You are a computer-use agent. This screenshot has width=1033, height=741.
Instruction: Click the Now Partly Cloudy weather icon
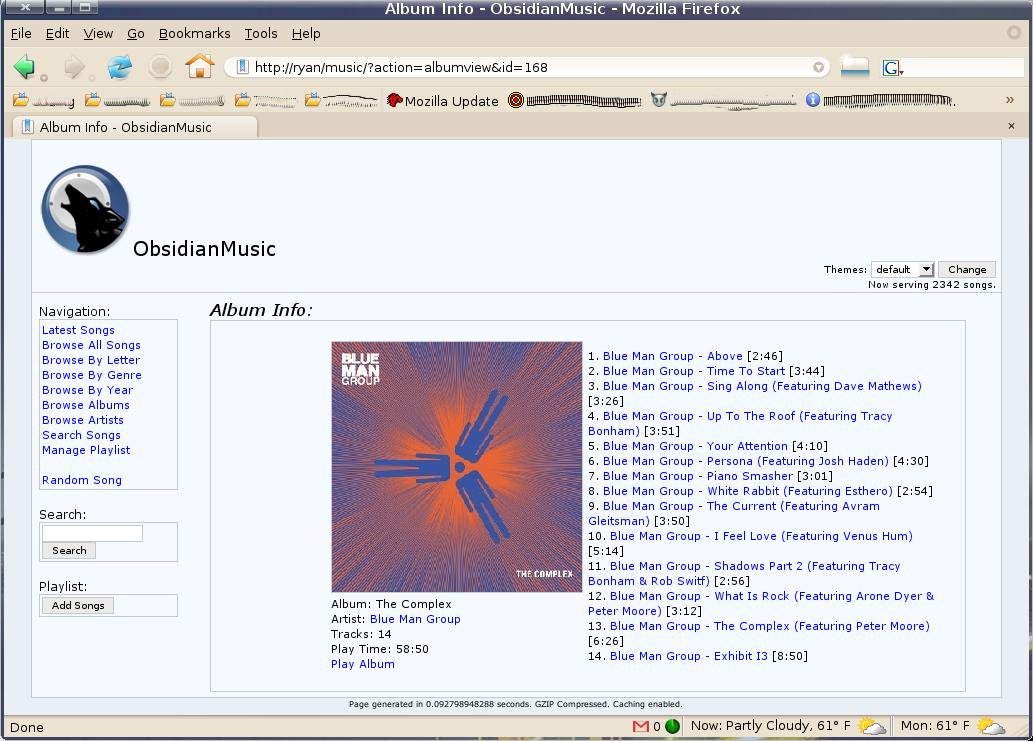click(872, 726)
